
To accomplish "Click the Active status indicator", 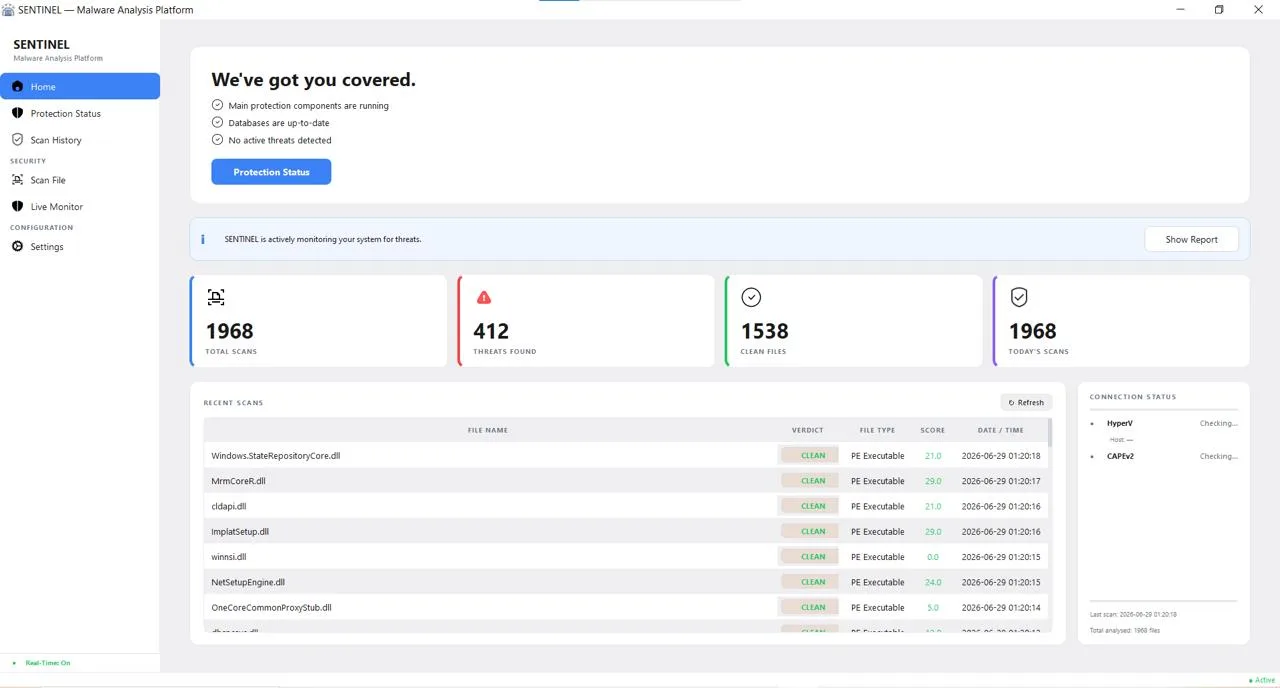I will point(1261,680).
